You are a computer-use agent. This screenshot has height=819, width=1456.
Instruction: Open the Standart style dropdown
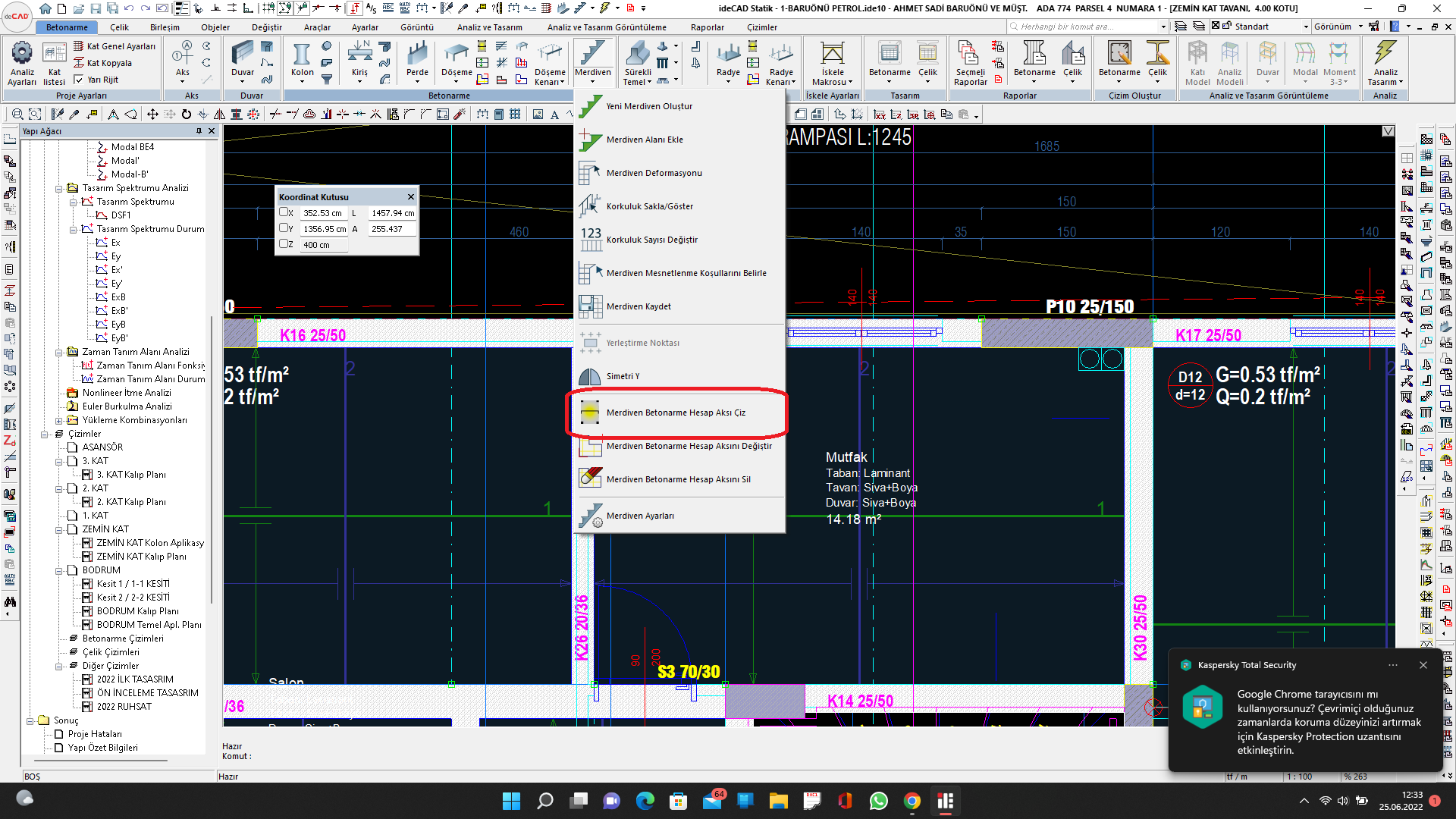tap(1306, 27)
